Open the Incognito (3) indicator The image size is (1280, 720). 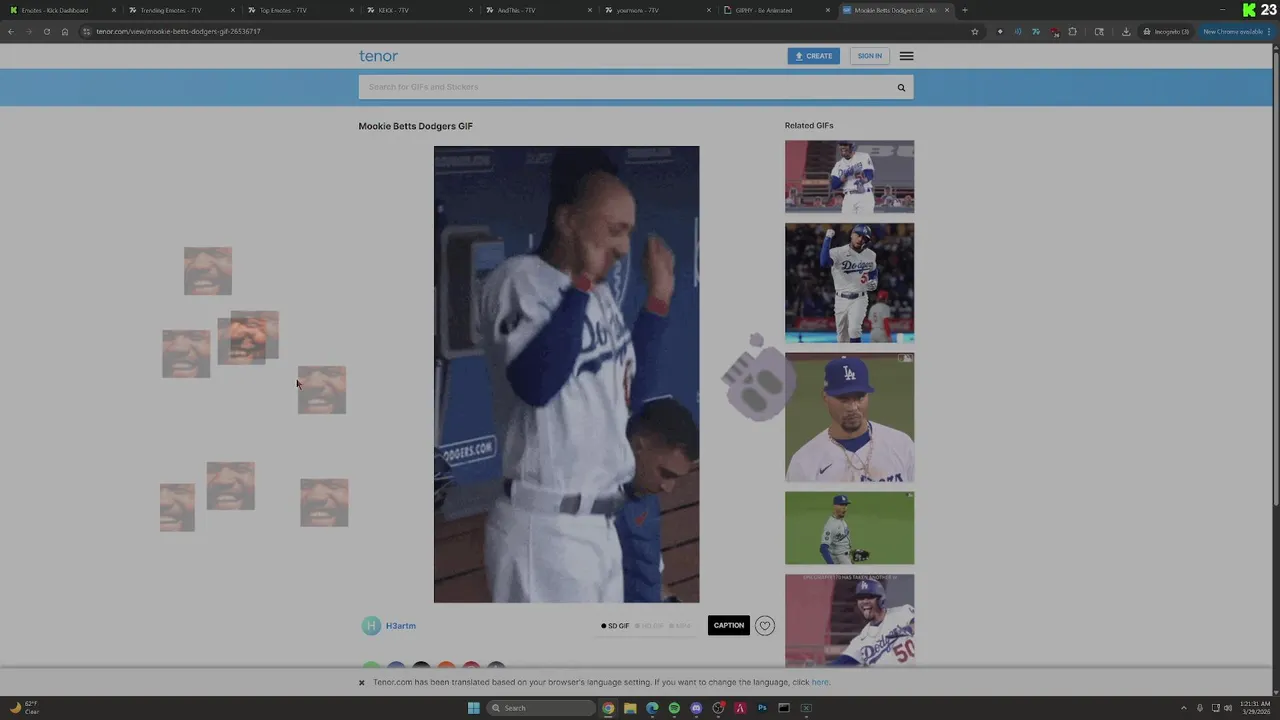[1167, 31]
